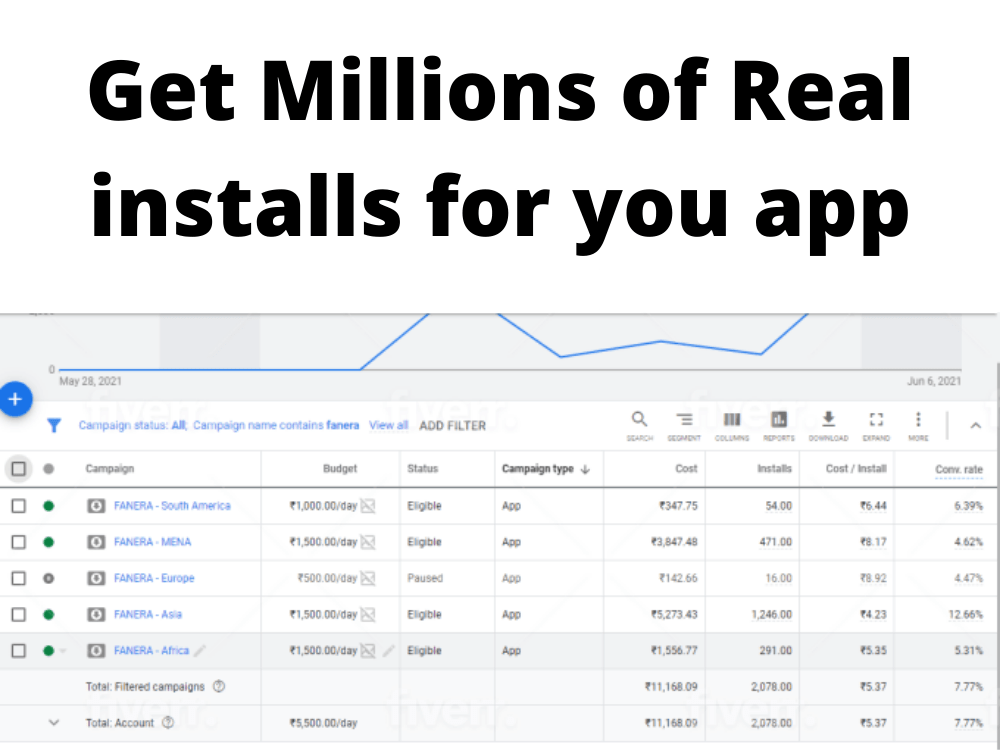
Task: Expand the Total: Account row chevron
Action: click(54, 723)
